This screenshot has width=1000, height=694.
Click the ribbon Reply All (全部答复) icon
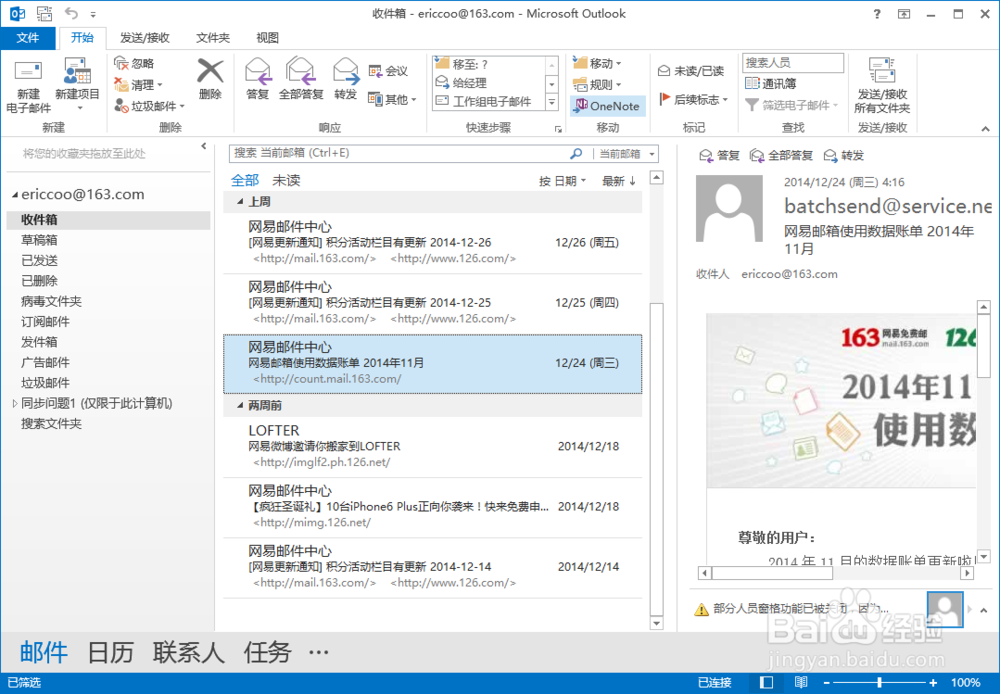click(x=301, y=71)
